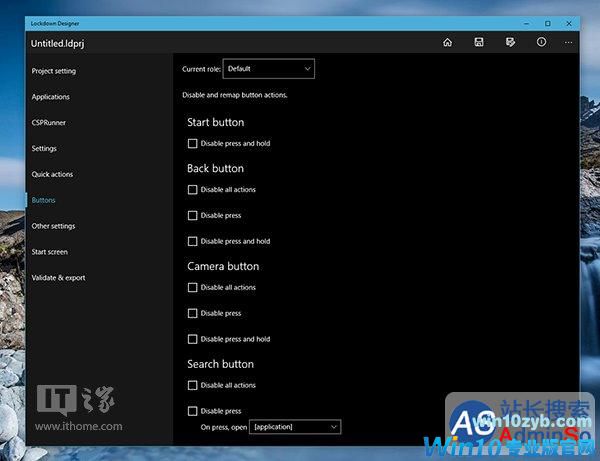600x461 pixels.
Task: Click the info circle icon
Action: (541, 42)
